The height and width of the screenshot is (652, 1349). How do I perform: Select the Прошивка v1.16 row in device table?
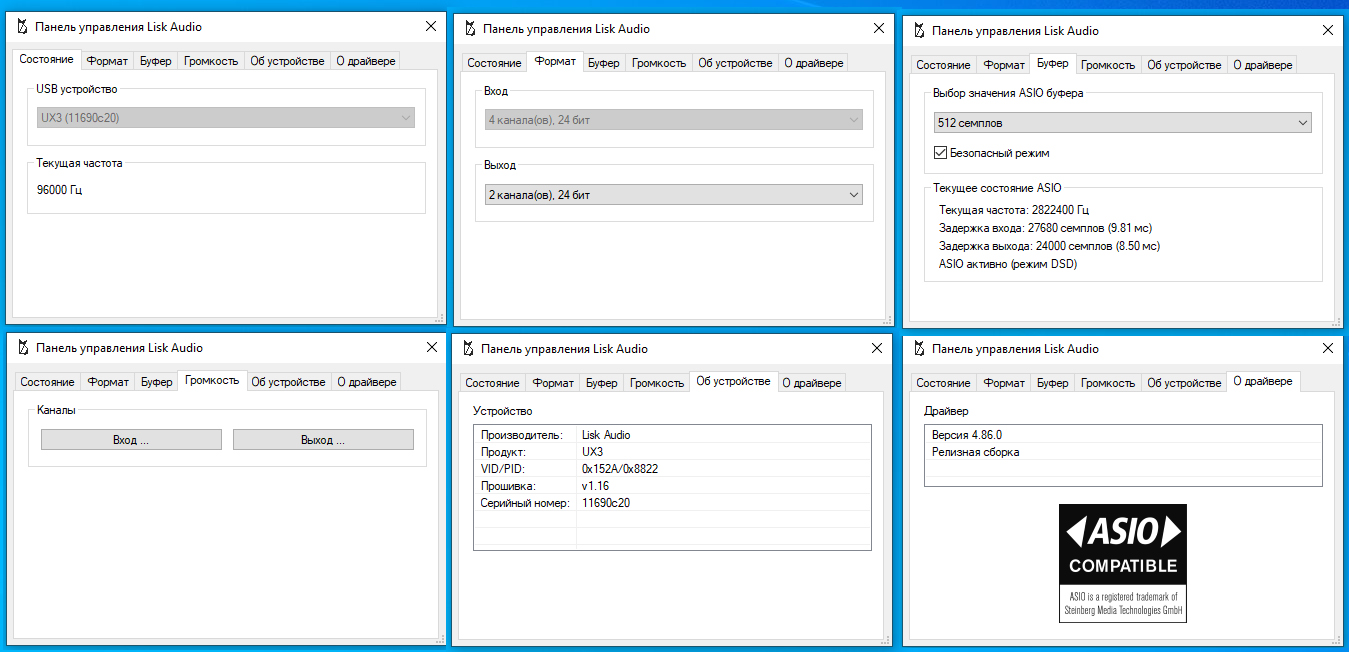pos(672,486)
